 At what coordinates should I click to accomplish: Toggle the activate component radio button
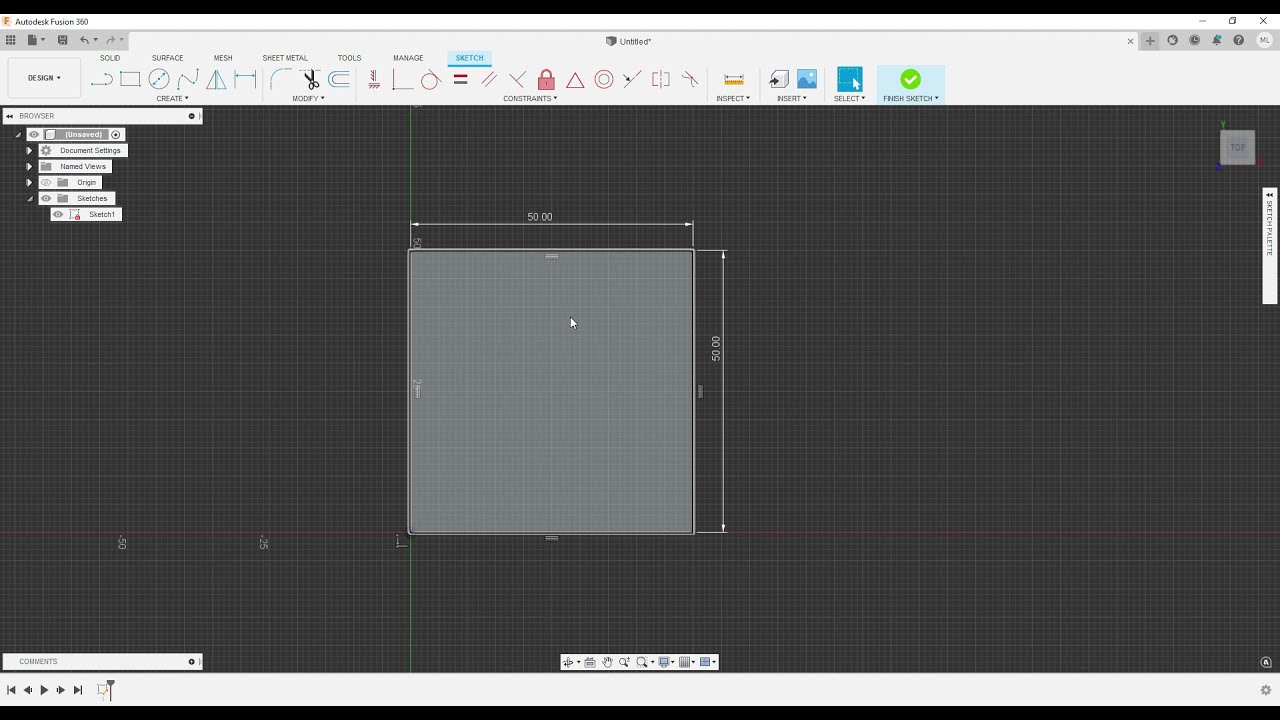coord(116,134)
